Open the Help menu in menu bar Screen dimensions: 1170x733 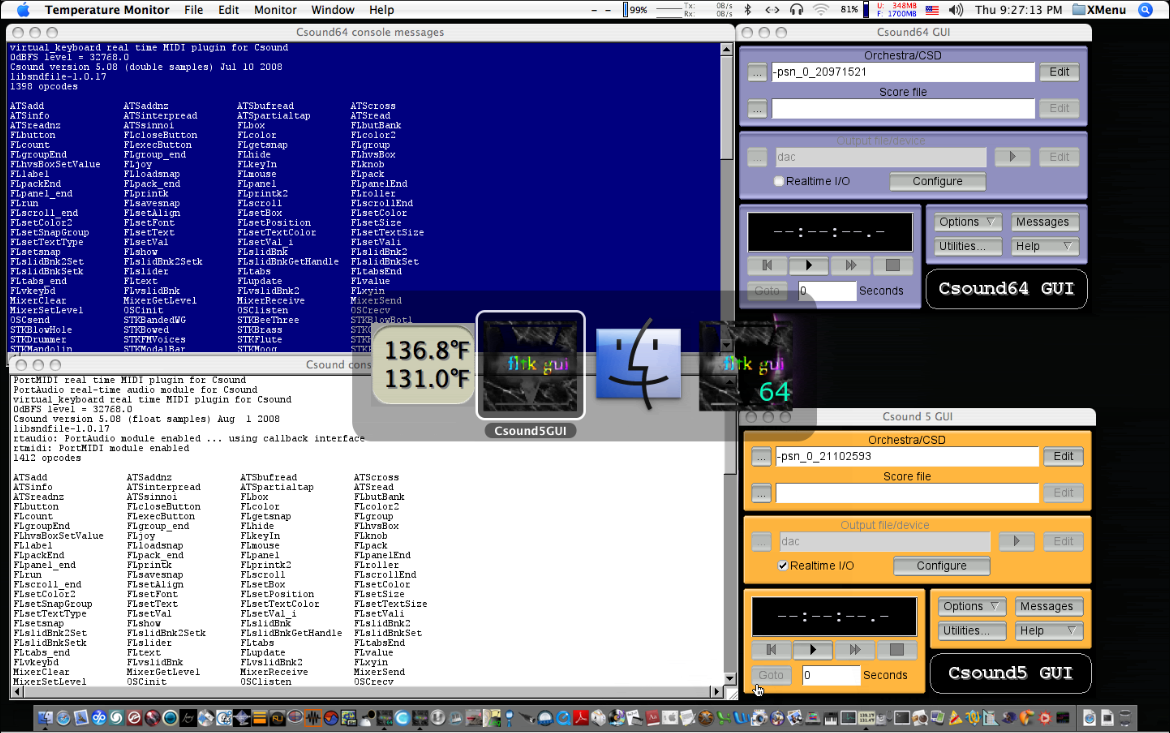(381, 10)
